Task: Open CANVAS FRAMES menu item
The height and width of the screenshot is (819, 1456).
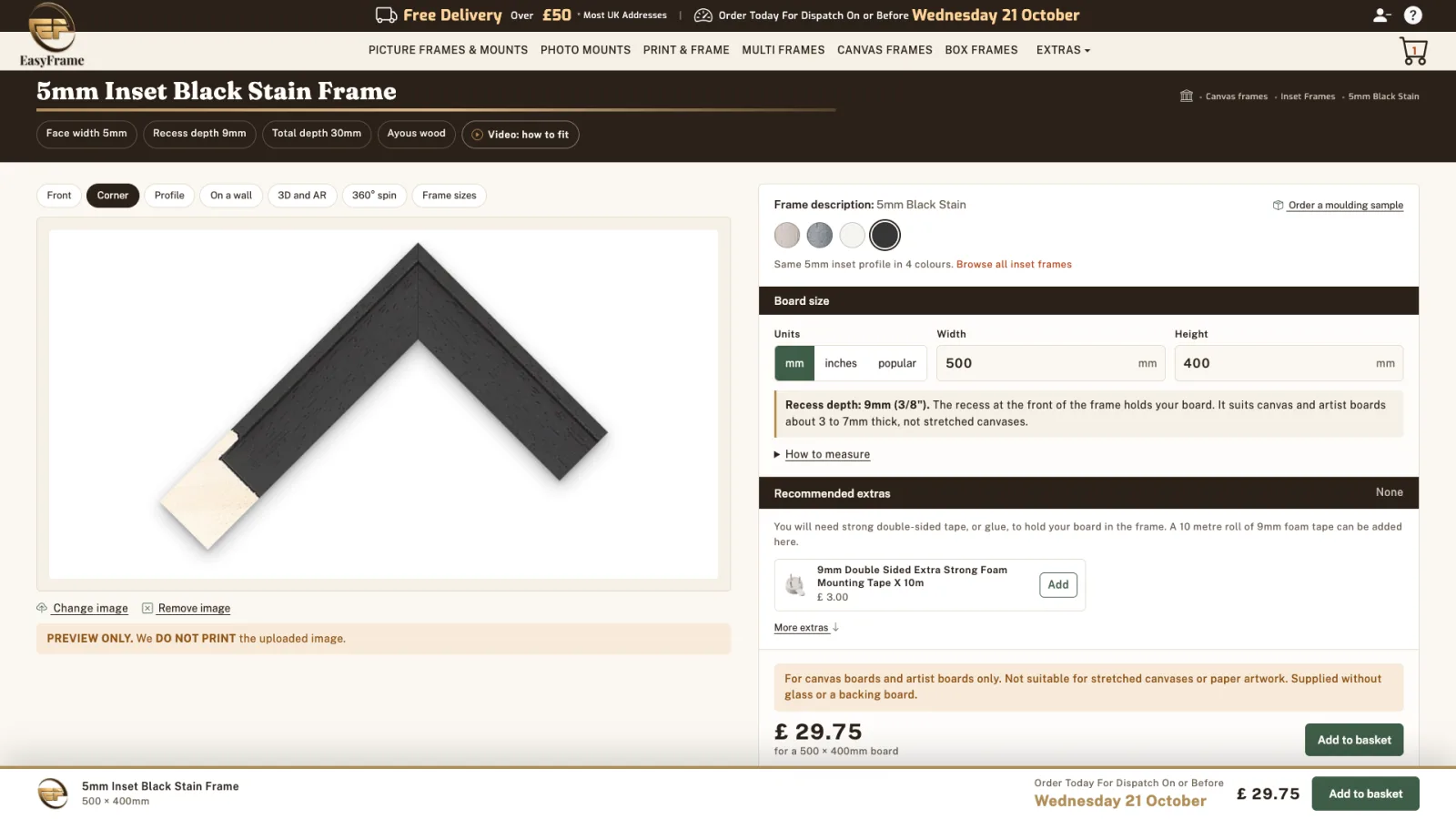Action: tap(885, 50)
